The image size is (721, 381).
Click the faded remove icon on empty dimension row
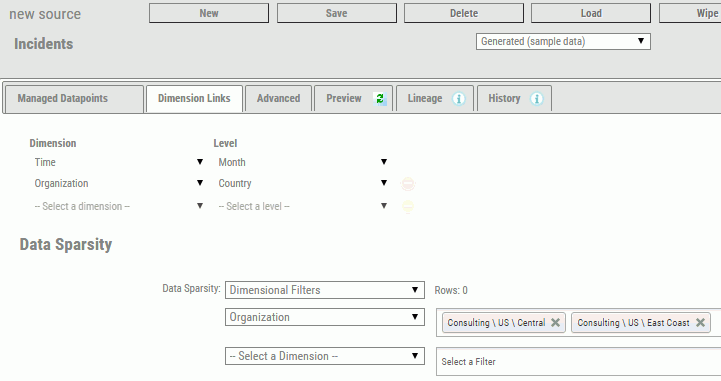(x=408, y=206)
